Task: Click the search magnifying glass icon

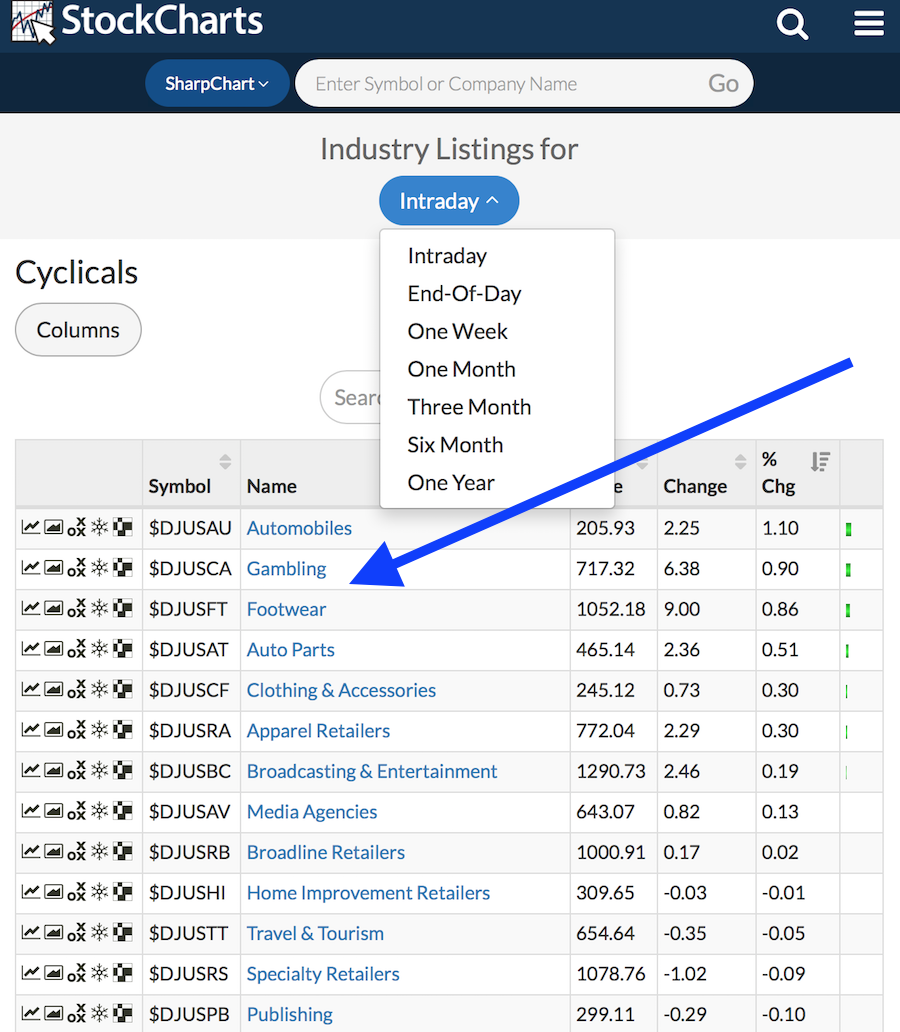Action: point(792,24)
